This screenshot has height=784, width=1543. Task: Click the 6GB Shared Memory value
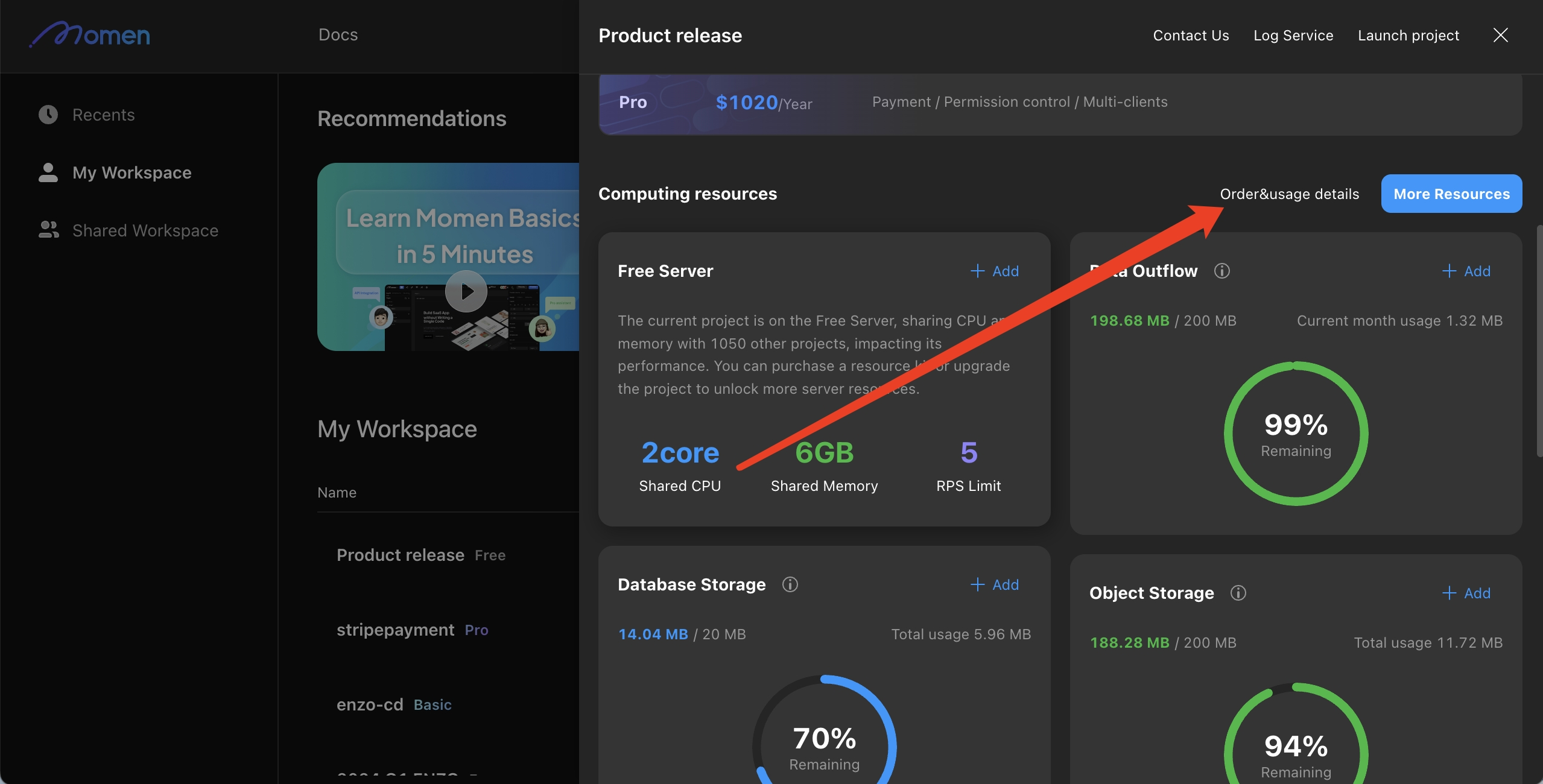(824, 453)
